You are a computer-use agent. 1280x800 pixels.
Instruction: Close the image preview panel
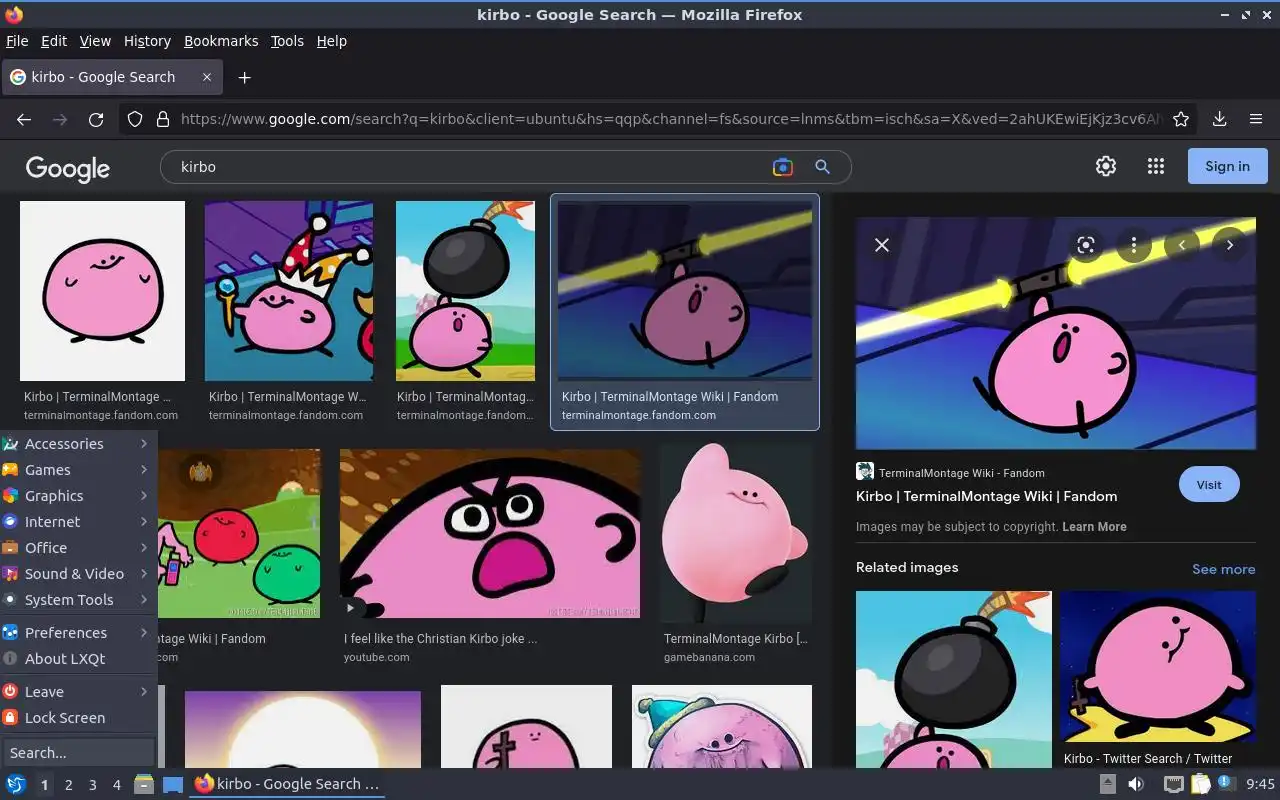pos(882,245)
